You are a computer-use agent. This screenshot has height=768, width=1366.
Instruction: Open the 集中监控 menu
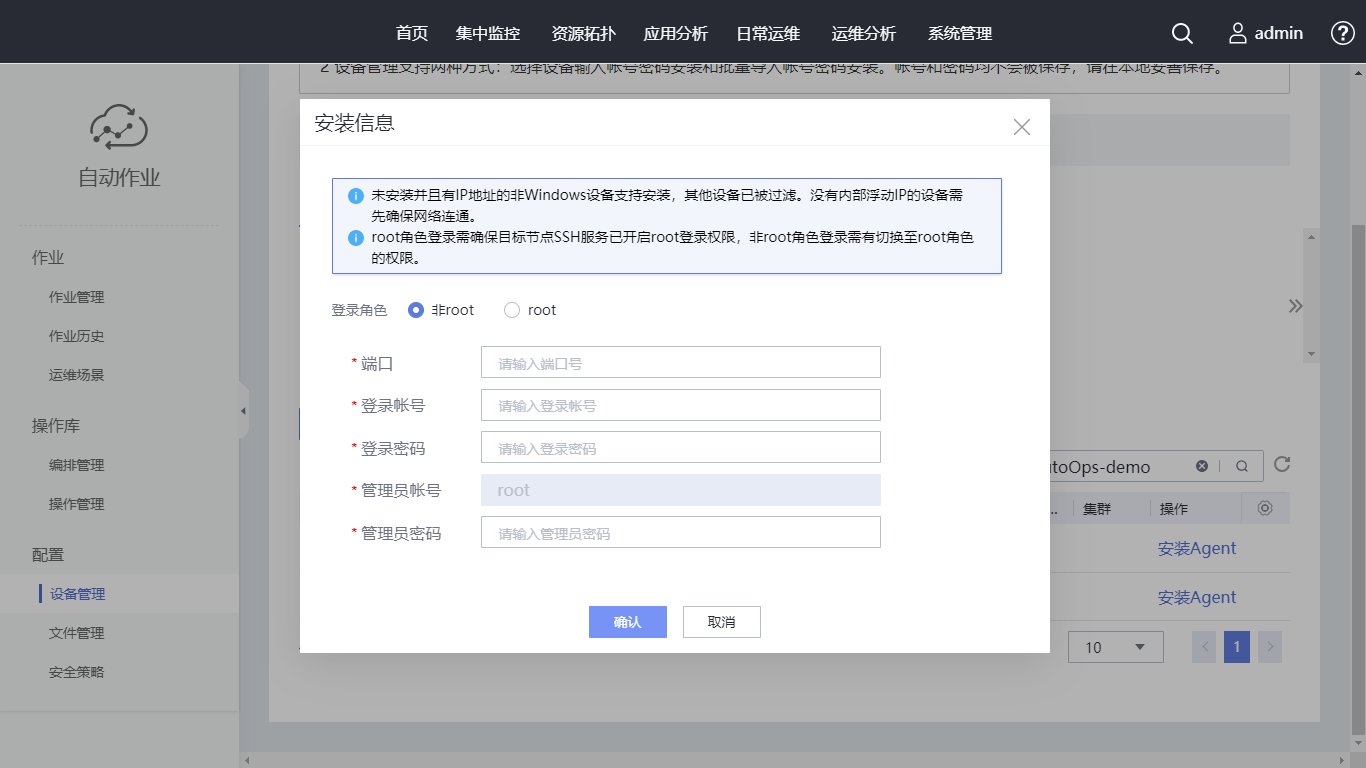click(x=488, y=33)
